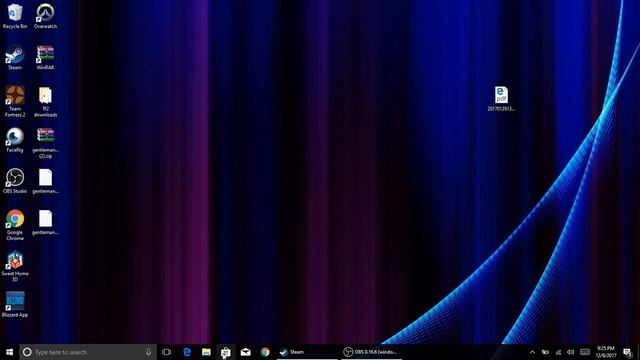
Task: Switch to the running Steam window
Action: click(307, 352)
